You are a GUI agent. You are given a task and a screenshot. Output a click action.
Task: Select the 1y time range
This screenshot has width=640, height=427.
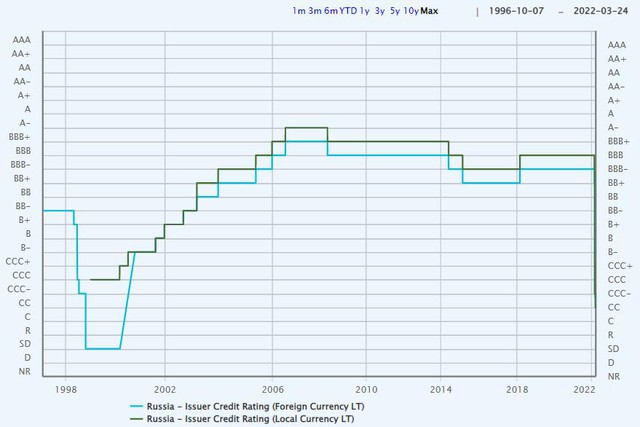pyautogui.click(x=364, y=11)
